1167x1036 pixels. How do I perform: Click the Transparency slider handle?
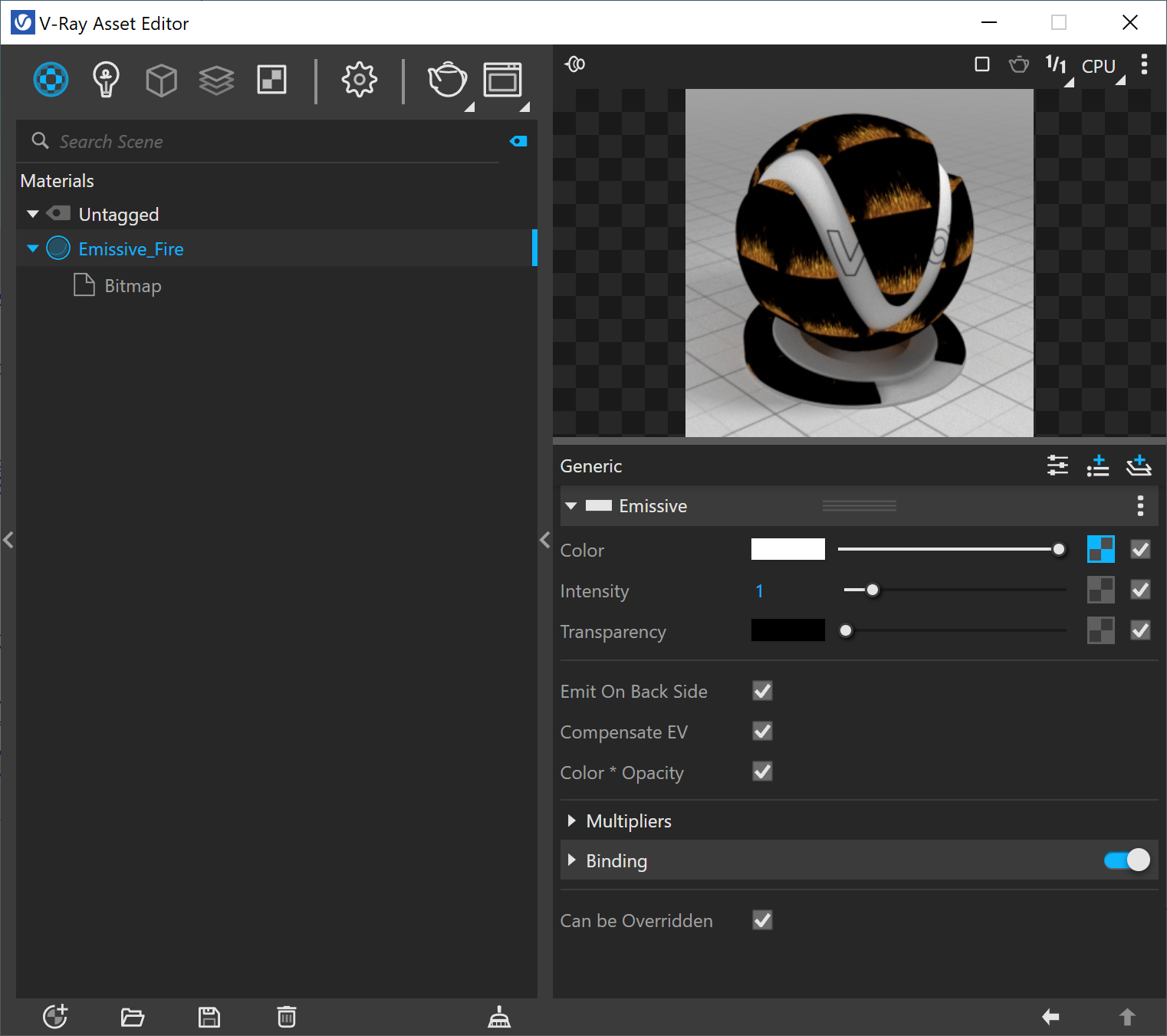pyautogui.click(x=846, y=630)
